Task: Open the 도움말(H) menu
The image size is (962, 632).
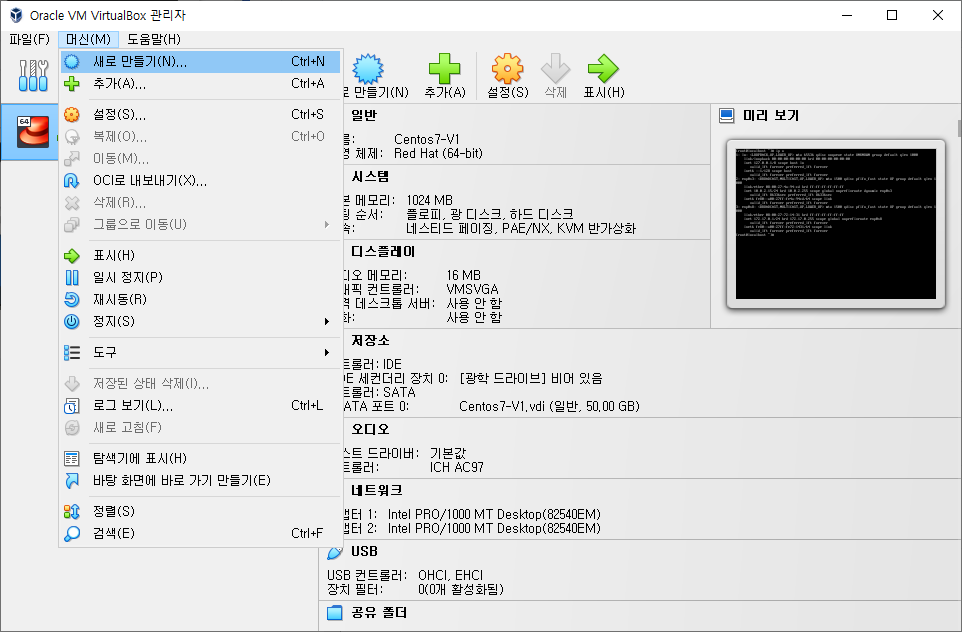Action: pos(154,39)
